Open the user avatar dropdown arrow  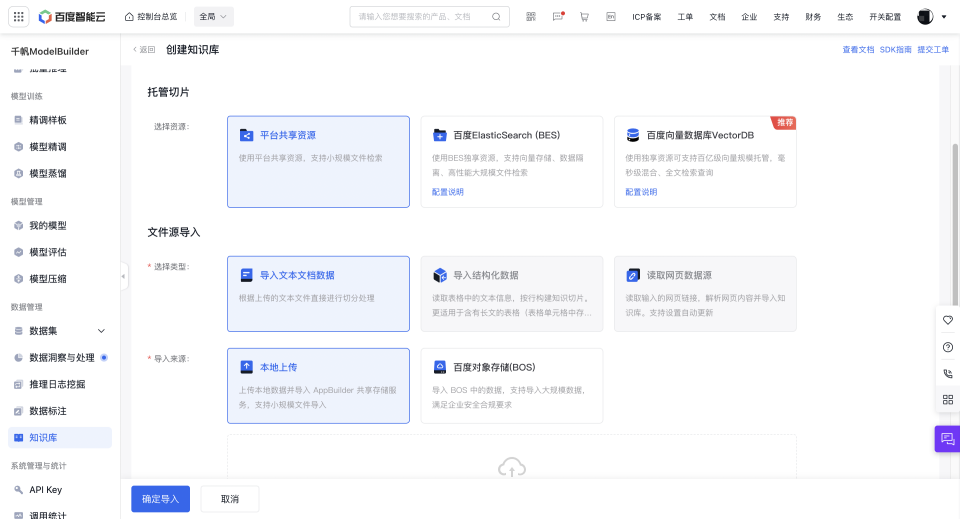[944, 17]
